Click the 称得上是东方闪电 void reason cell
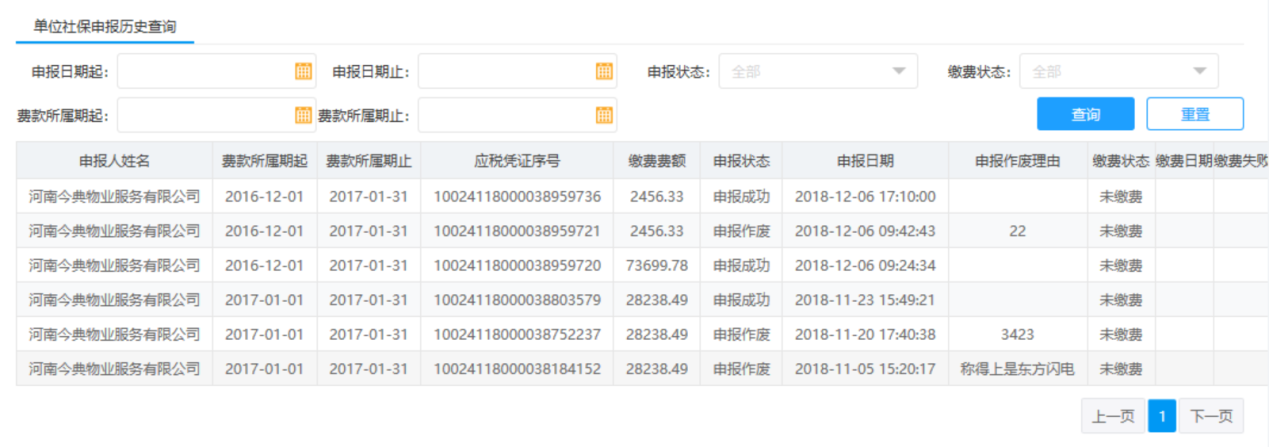This screenshot has height=447, width=1269. 1016,369
